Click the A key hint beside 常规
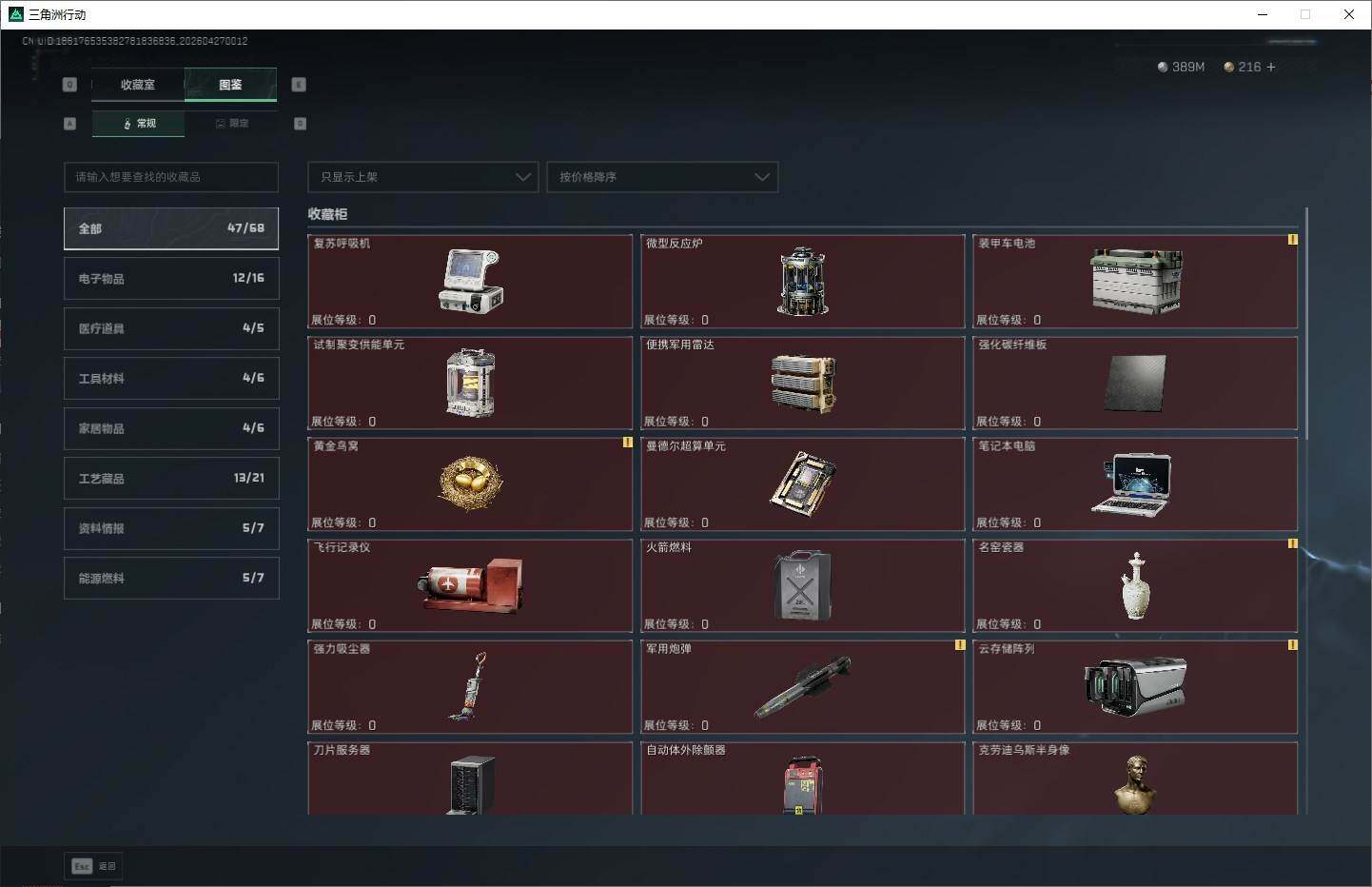 click(69, 124)
